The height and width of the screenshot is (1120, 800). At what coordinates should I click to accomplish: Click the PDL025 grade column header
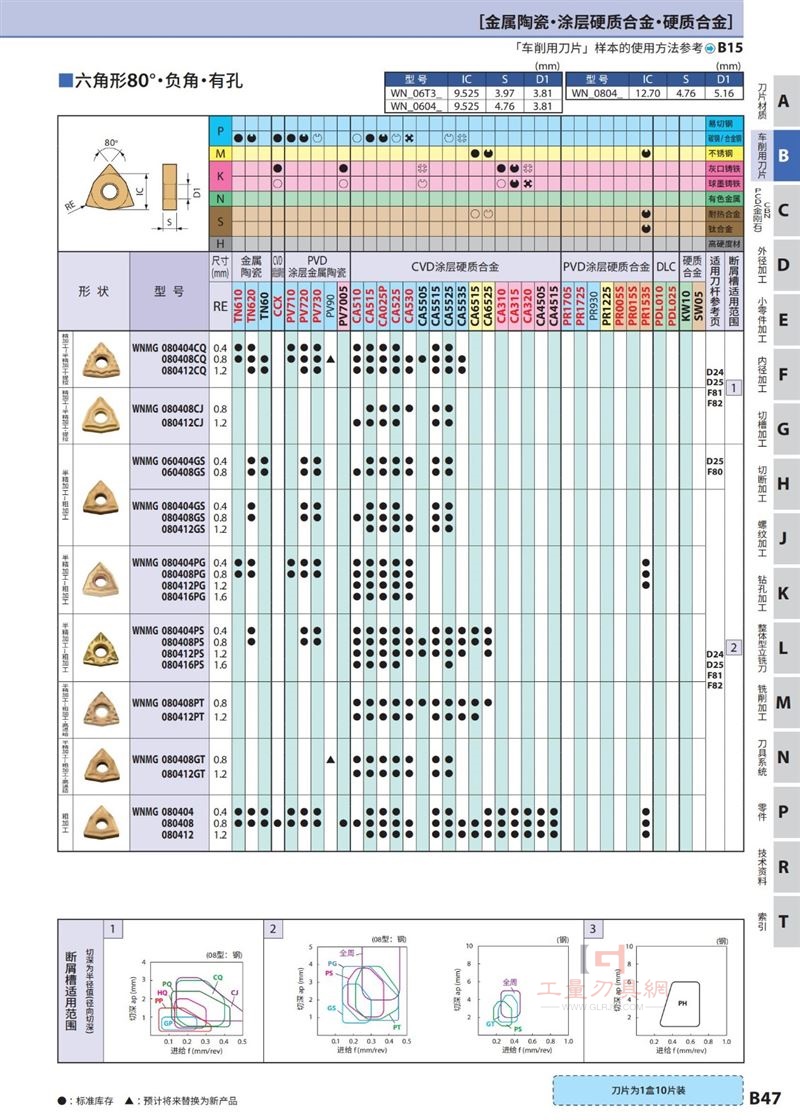pos(671,306)
